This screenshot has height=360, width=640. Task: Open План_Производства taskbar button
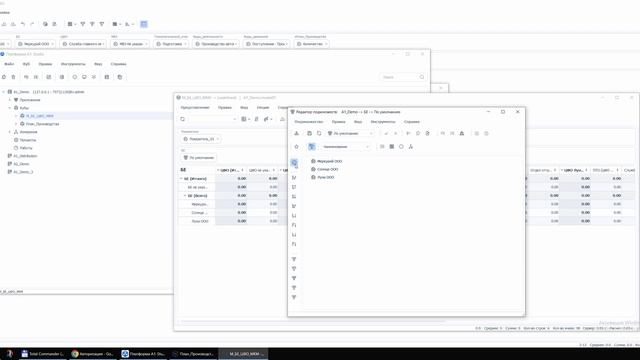click(x=193, y=354)
